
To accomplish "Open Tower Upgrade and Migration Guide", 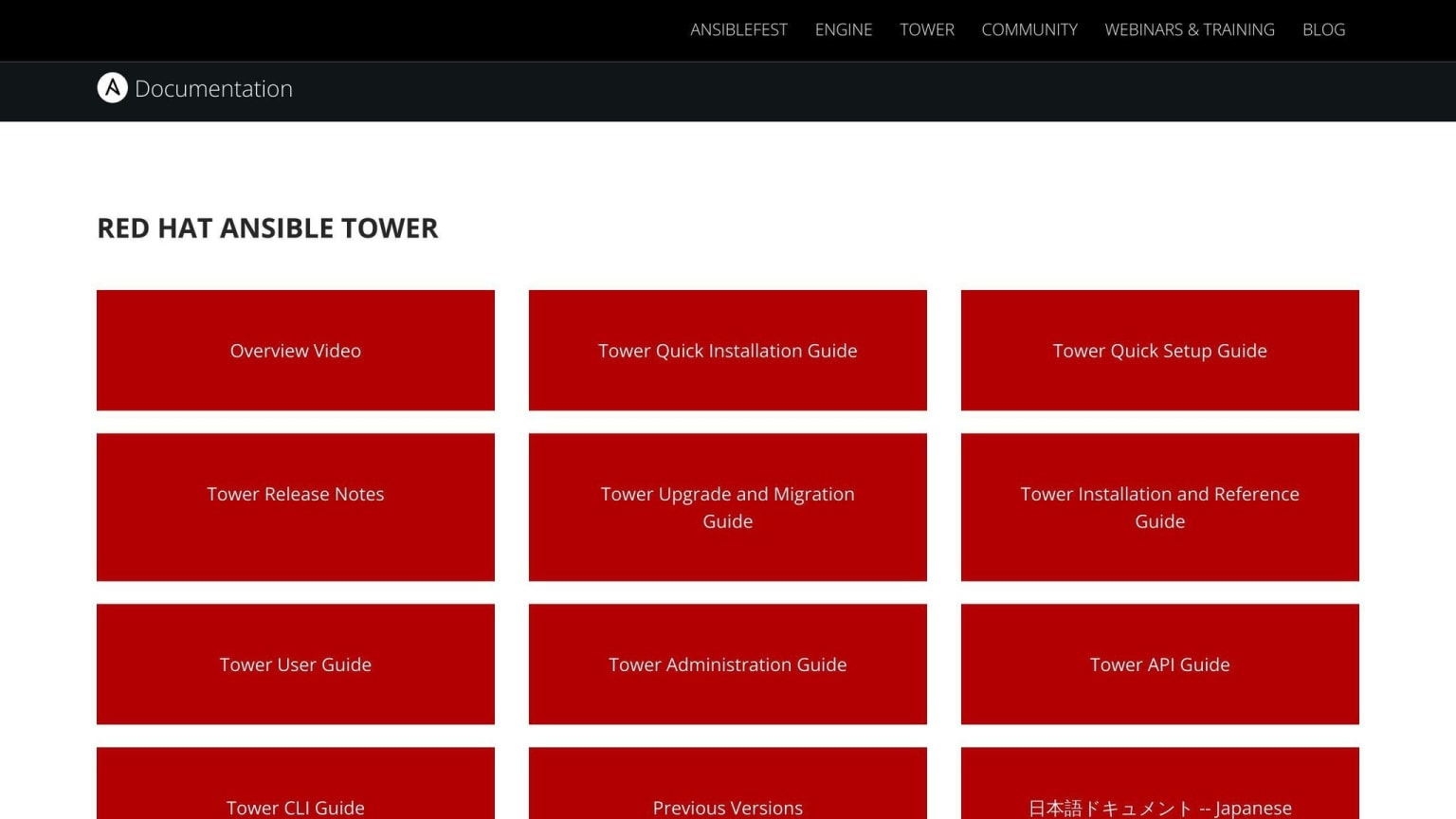I will pos(728,507).
